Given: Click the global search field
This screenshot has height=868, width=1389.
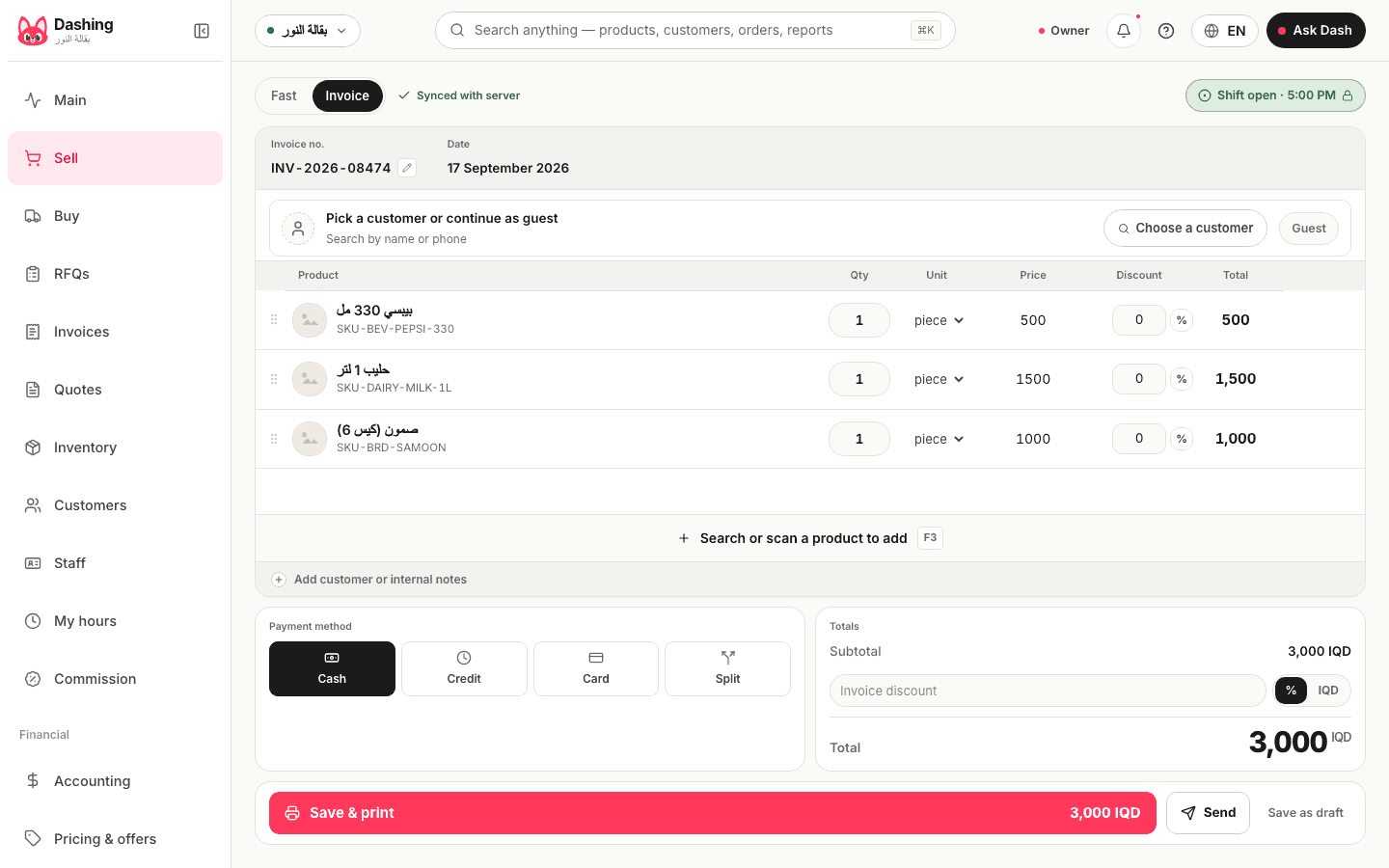Looking at the screenshot, I should point(694,31).
